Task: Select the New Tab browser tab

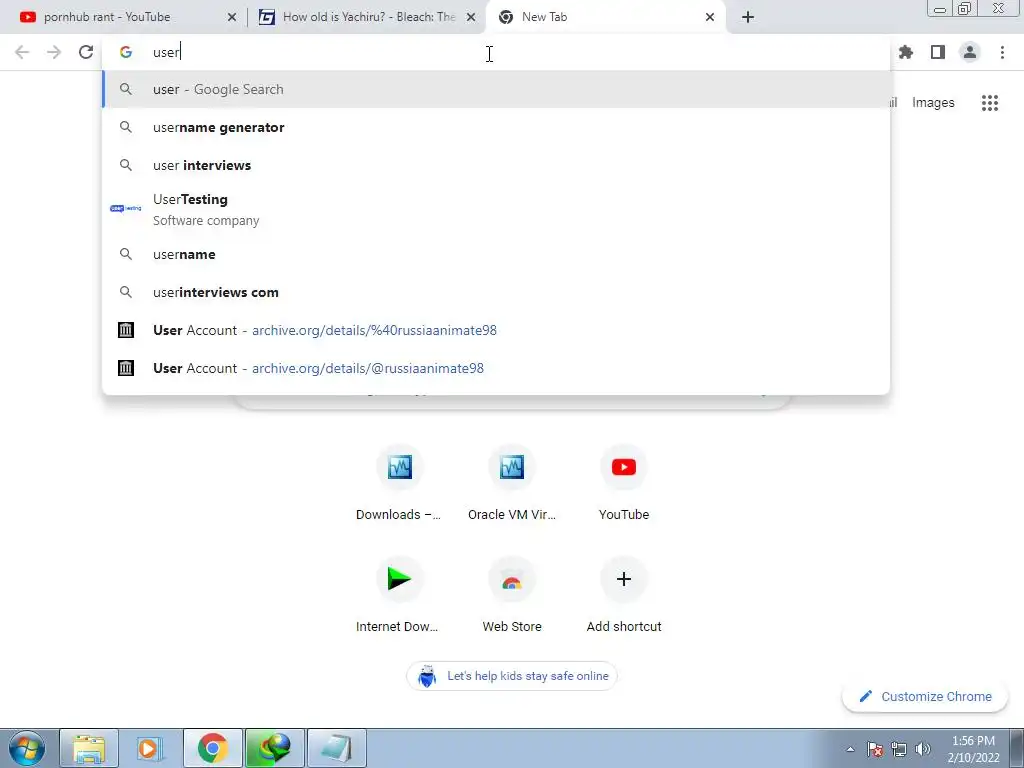Action: 605,17
